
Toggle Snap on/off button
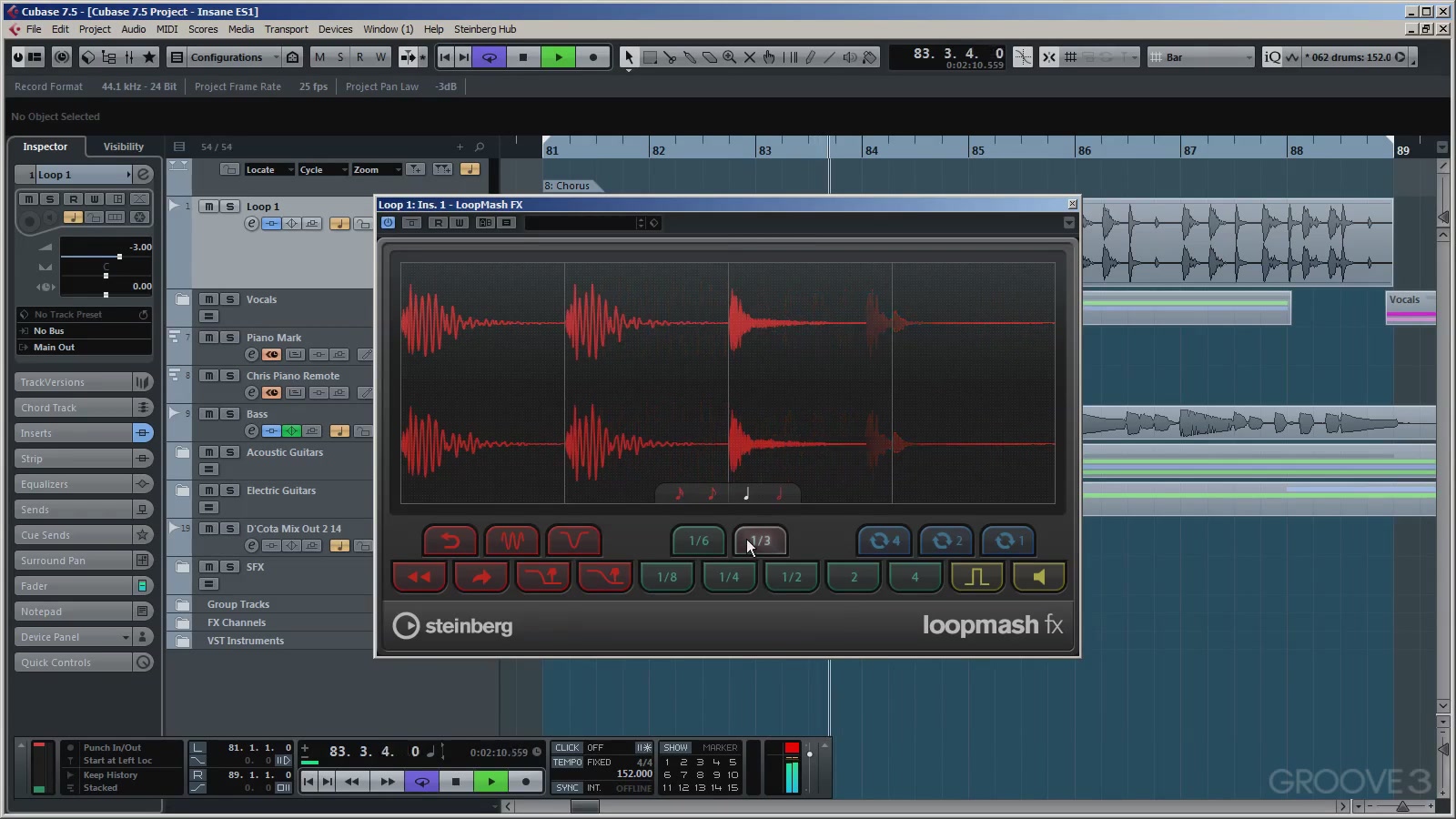click(x=1049, y=57)
